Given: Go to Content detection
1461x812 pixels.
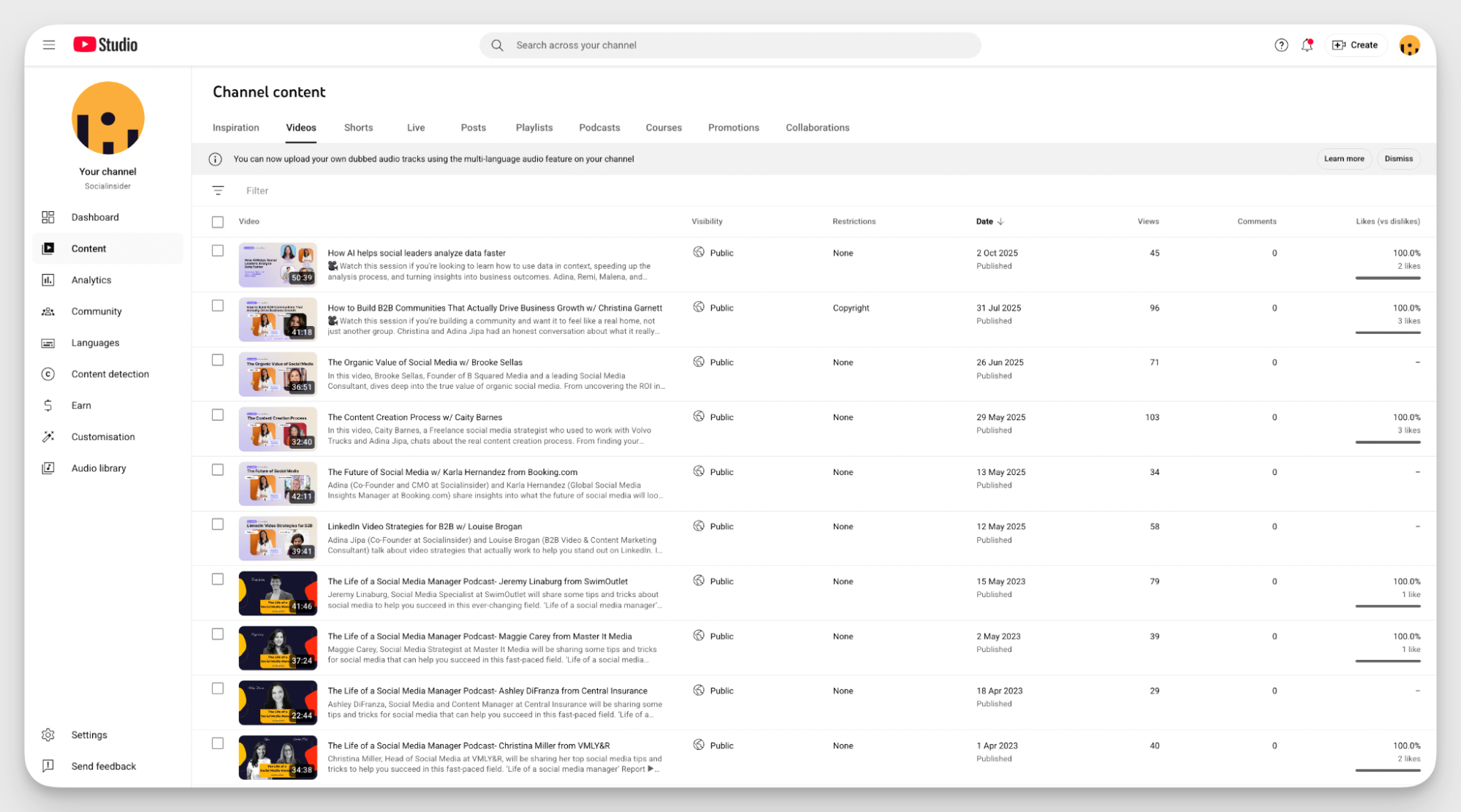Looking at the screenshot, I should tap(110, 374).
